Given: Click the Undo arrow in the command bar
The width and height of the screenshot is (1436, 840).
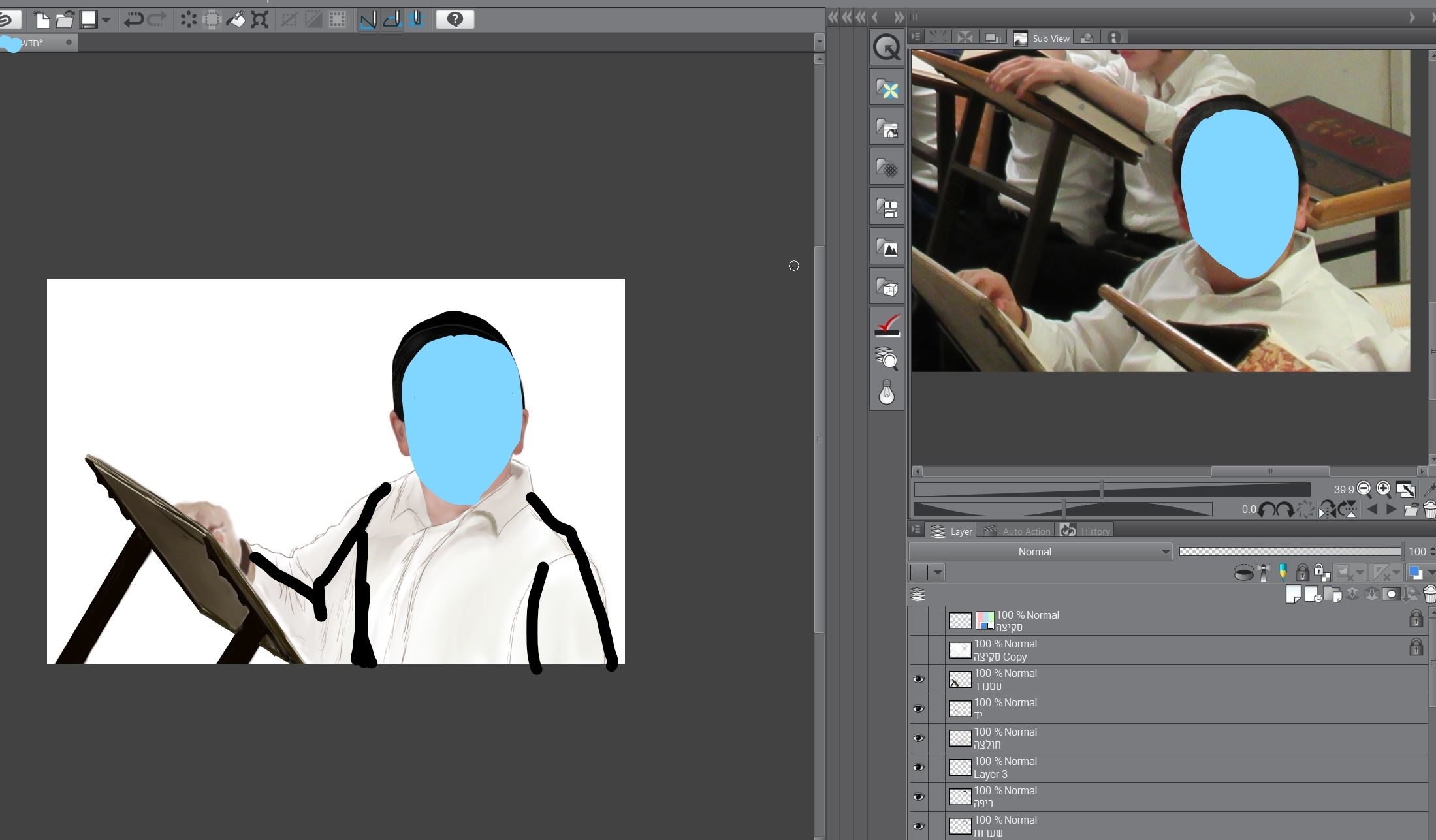Looking at the screenshot, I should tap(133, 20).
